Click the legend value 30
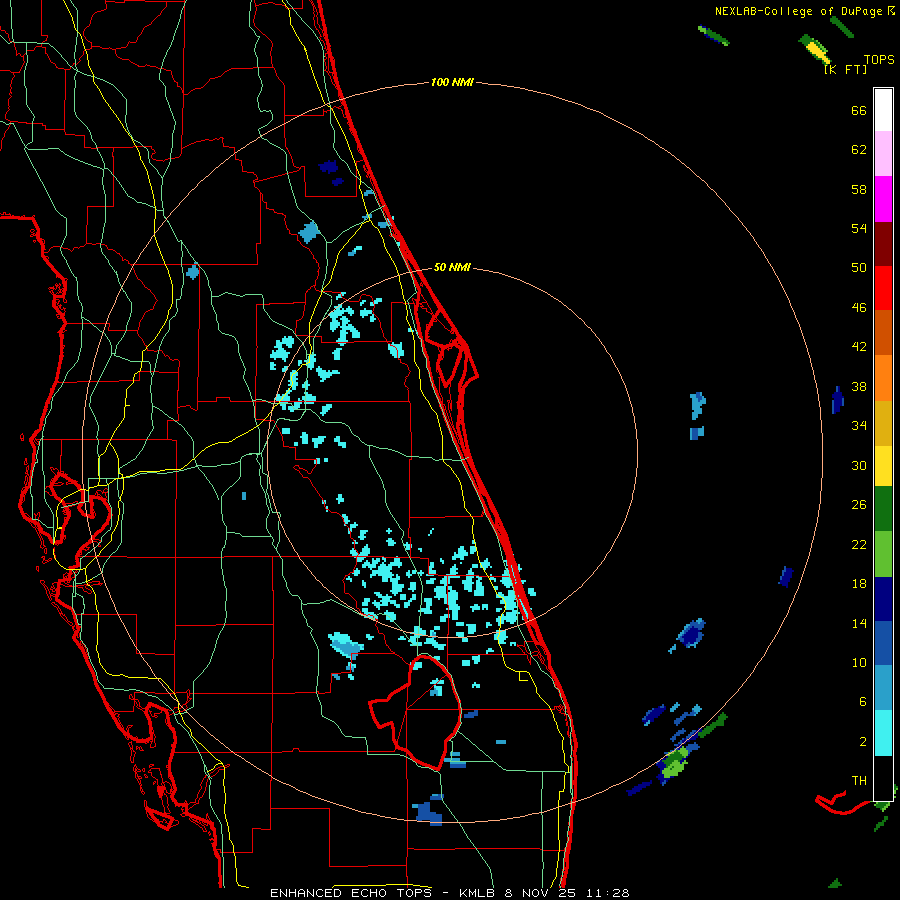The width and height of the screenshot is (900, 900). click(859, 465)
